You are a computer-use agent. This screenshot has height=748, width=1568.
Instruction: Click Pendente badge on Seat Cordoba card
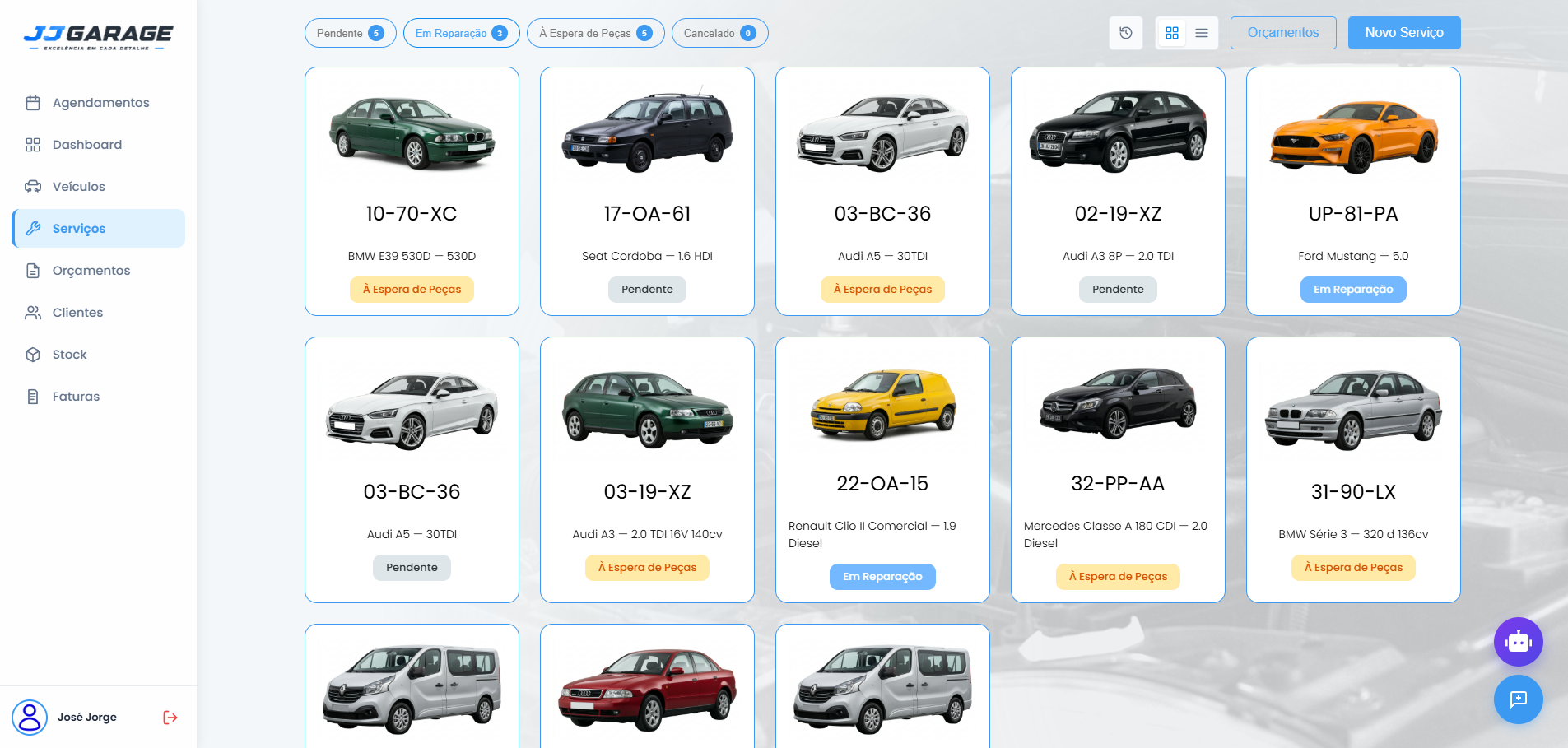point(647,290)
